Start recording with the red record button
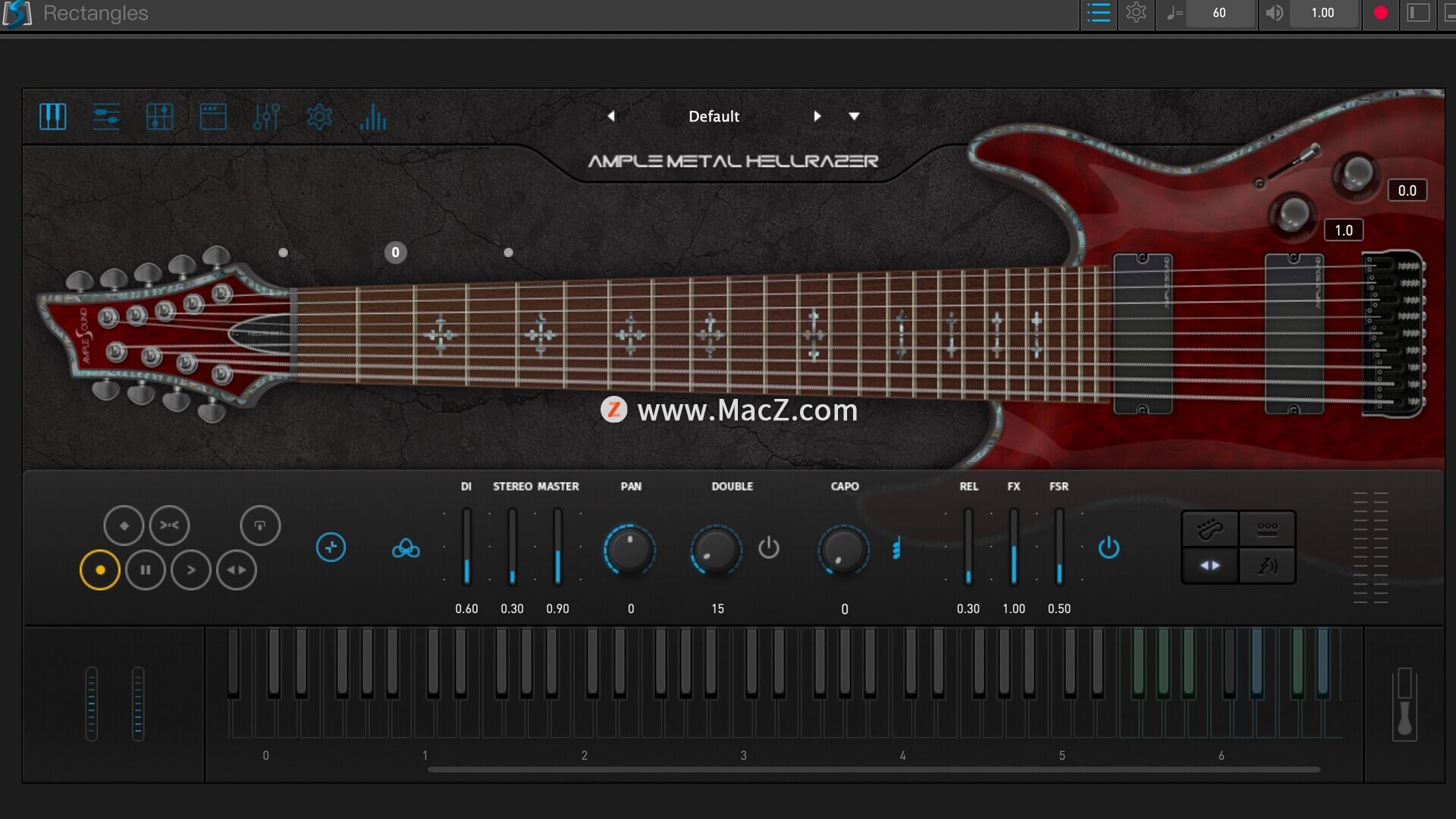 [1381, 13]
